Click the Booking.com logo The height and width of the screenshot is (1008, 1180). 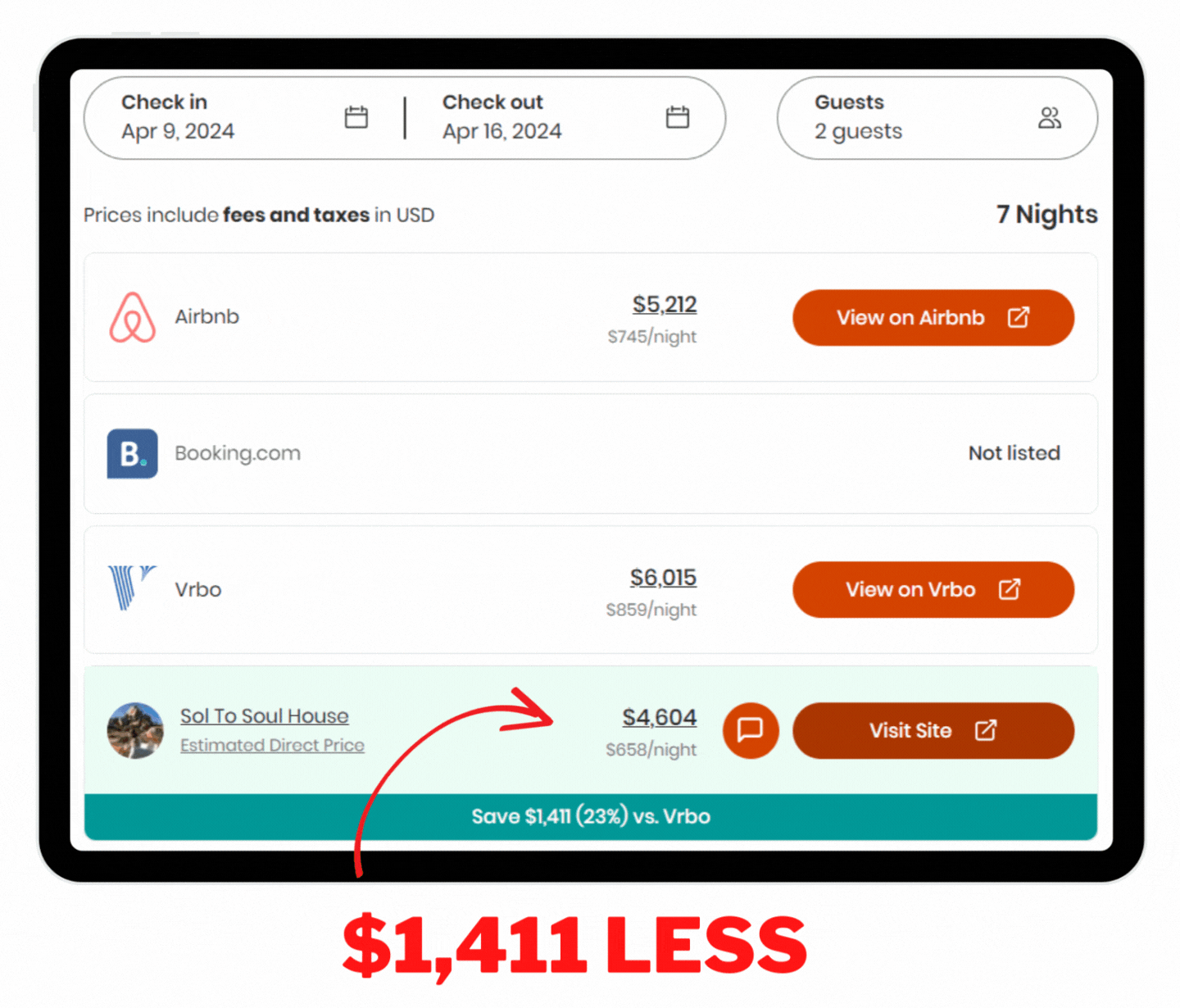click(x=132, y=453)
